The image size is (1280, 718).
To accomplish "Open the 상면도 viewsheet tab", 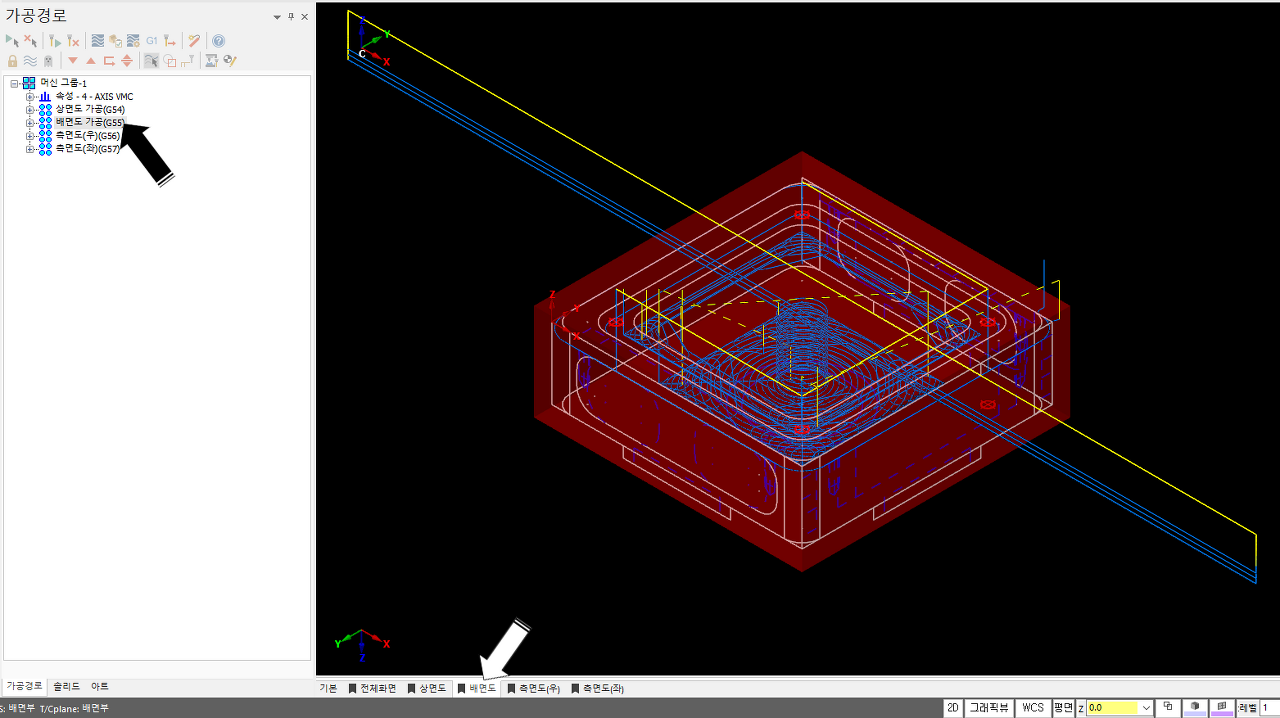I will [427, 688].
